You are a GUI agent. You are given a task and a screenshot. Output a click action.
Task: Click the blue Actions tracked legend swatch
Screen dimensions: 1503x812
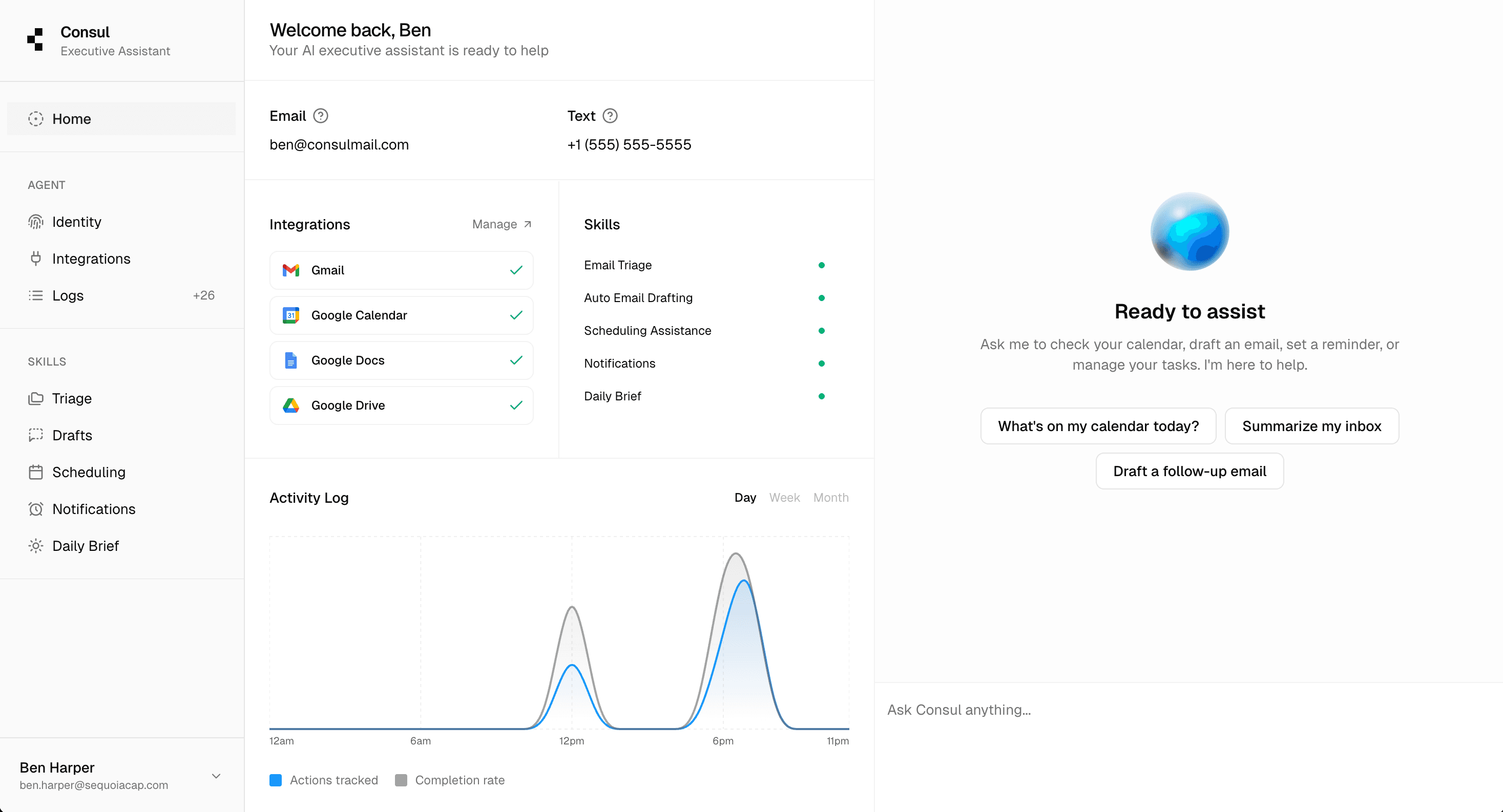click(x=276, y=780)
